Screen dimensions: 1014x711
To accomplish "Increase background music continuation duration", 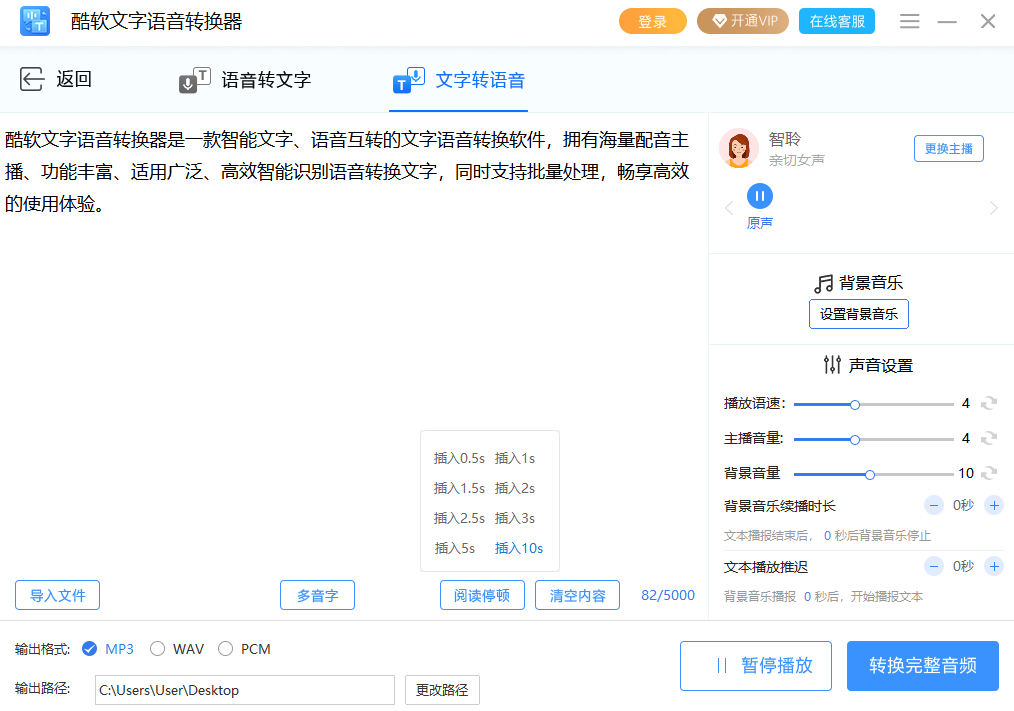I will (x=994, y=505).
